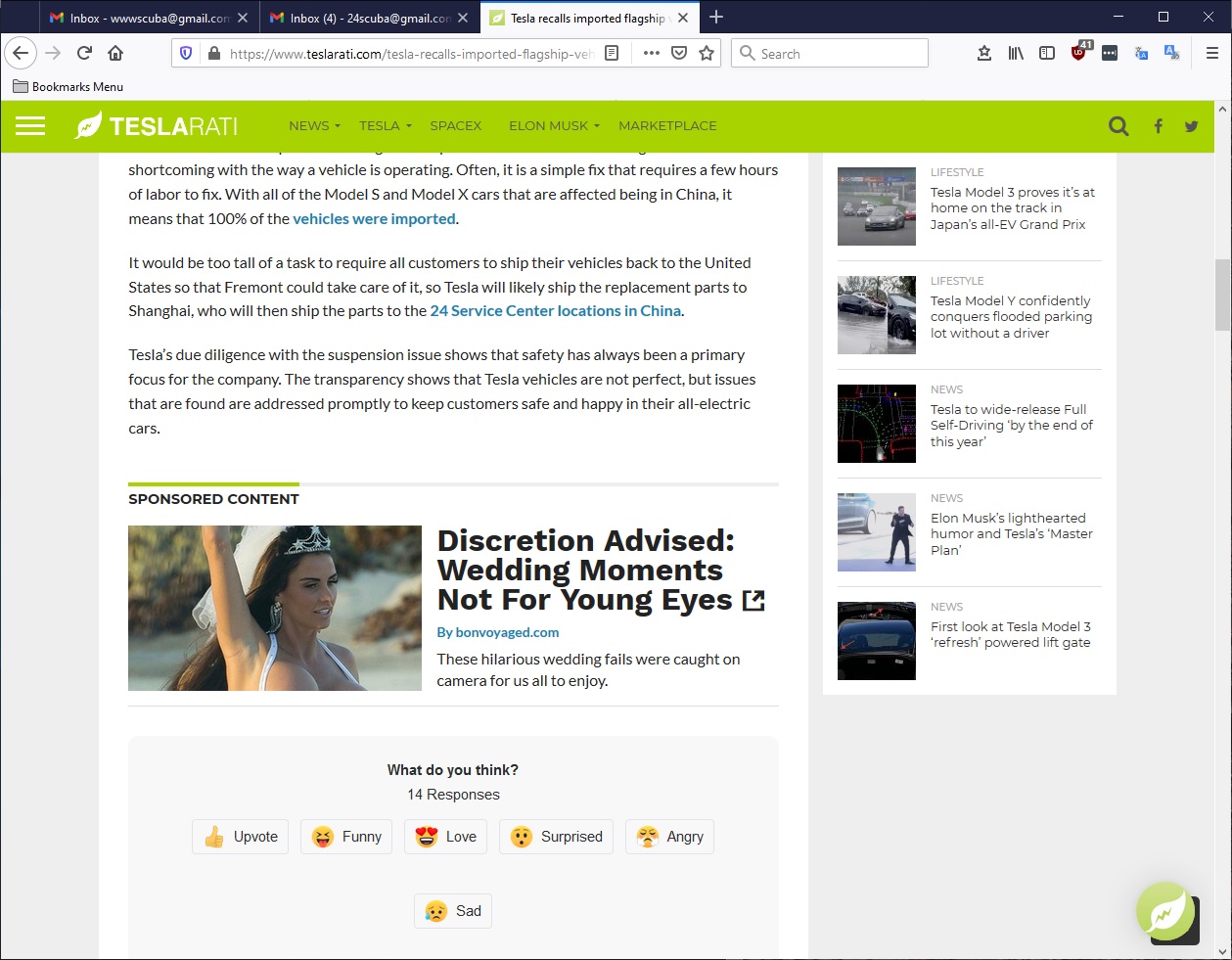Click the URL address field
The width and height of the screenshot is (1232, 960).
(412, 54)
